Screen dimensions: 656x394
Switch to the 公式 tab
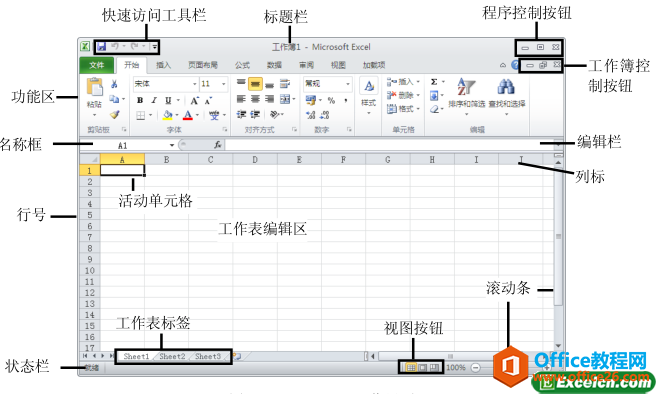(242, 65)
